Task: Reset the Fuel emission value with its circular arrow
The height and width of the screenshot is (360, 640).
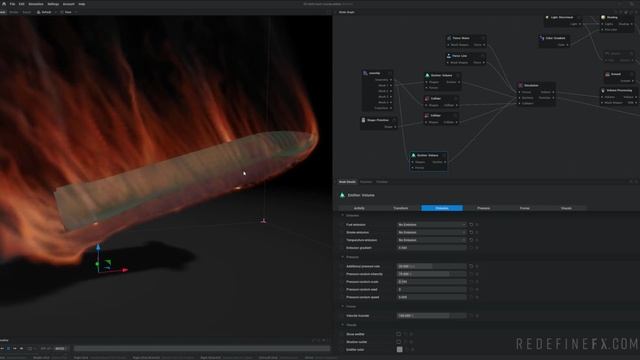Action: pos(471,224)
